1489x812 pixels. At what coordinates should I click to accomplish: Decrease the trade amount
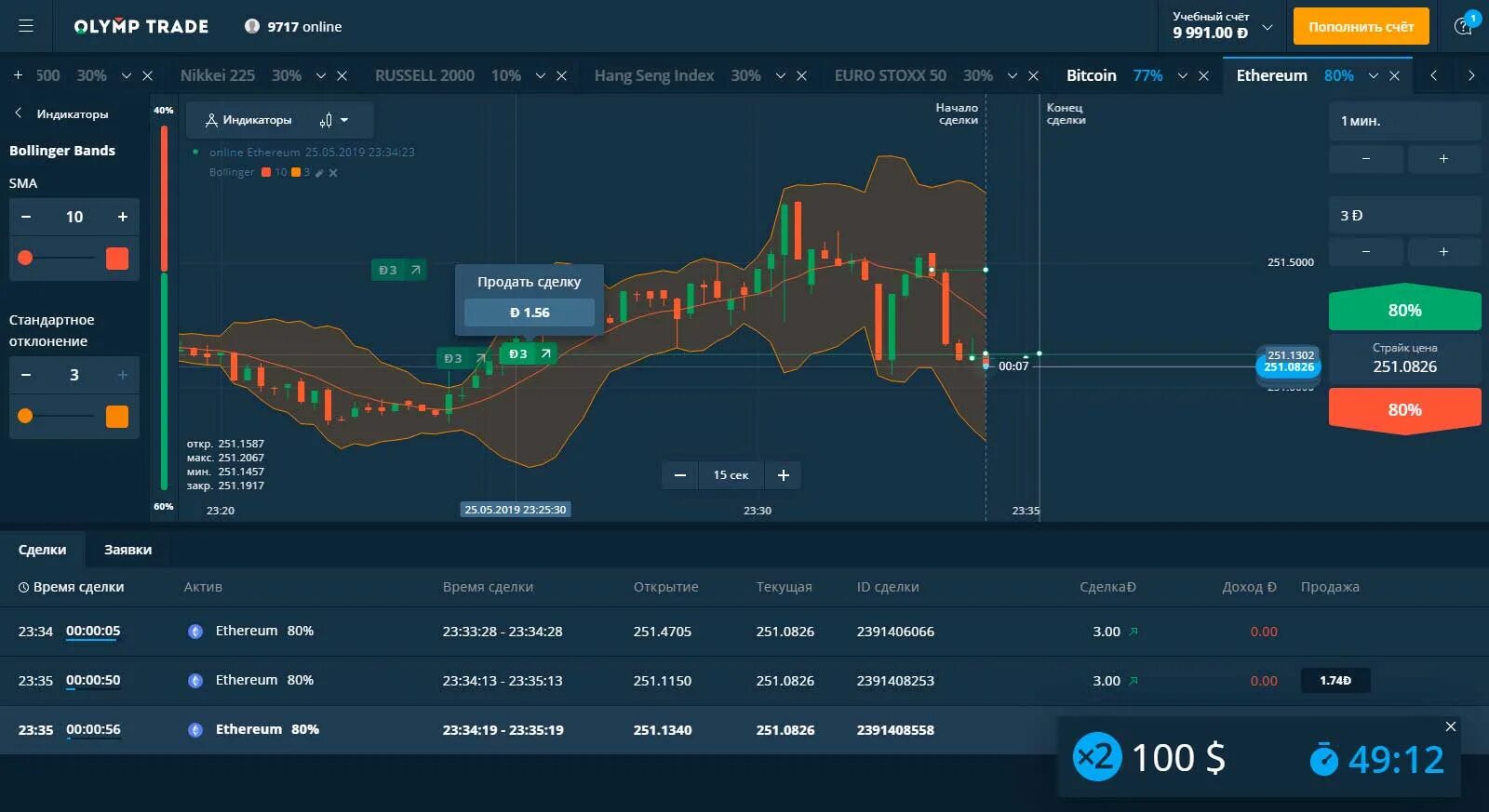1366,251
